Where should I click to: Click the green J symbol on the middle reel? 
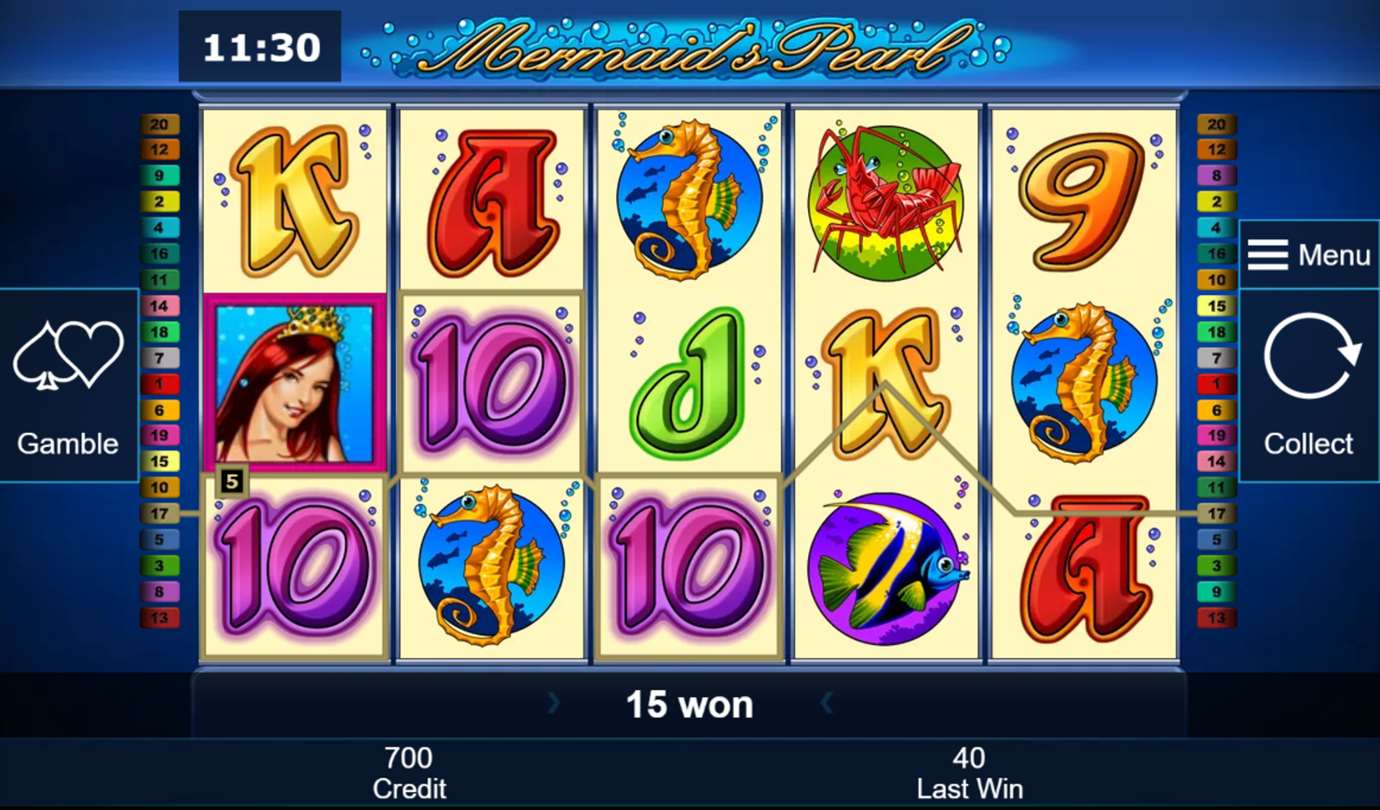(690, 382)
